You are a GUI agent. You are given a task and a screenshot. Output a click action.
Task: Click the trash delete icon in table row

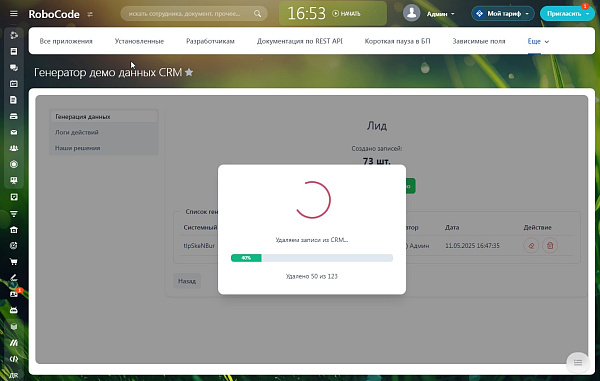[x=550, y=246]
